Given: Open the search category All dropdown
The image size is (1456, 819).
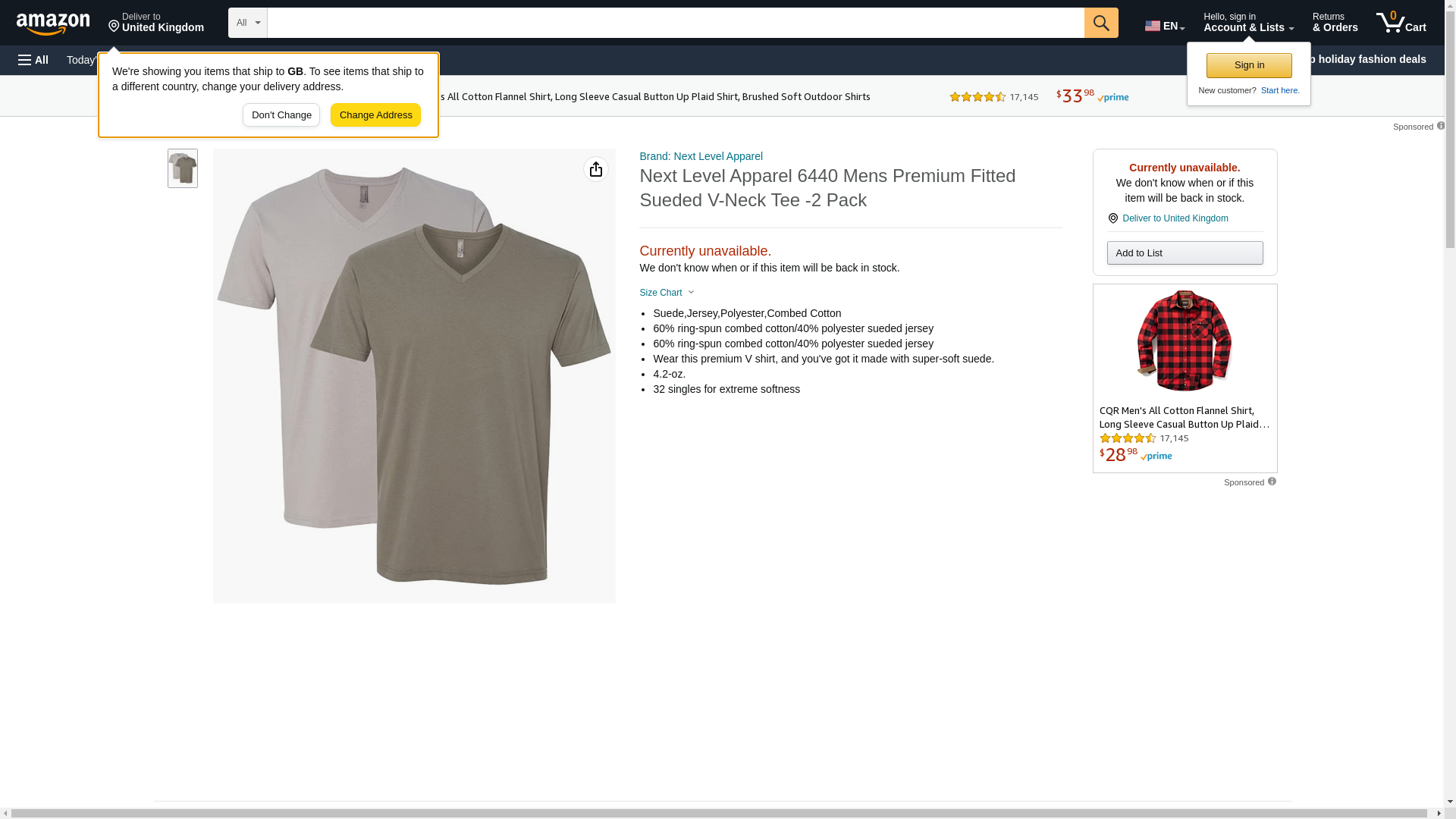Looking at the screenshot, I should (x=247, y=23).
